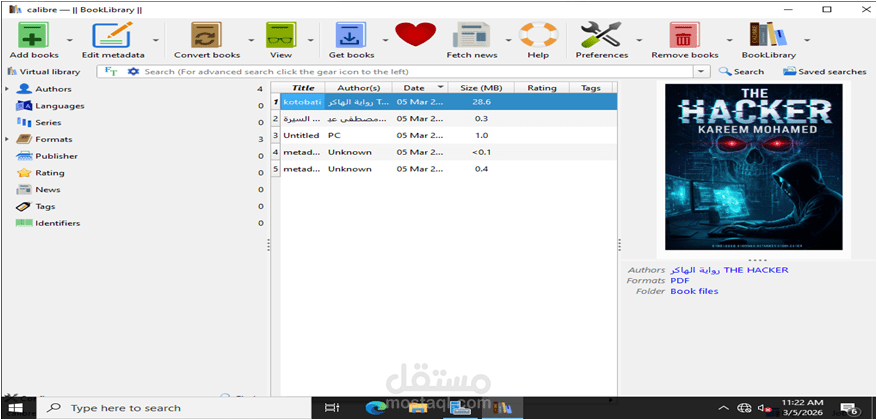
Task: Open Microsoft Edge from the taskbar
Action: 376,408
